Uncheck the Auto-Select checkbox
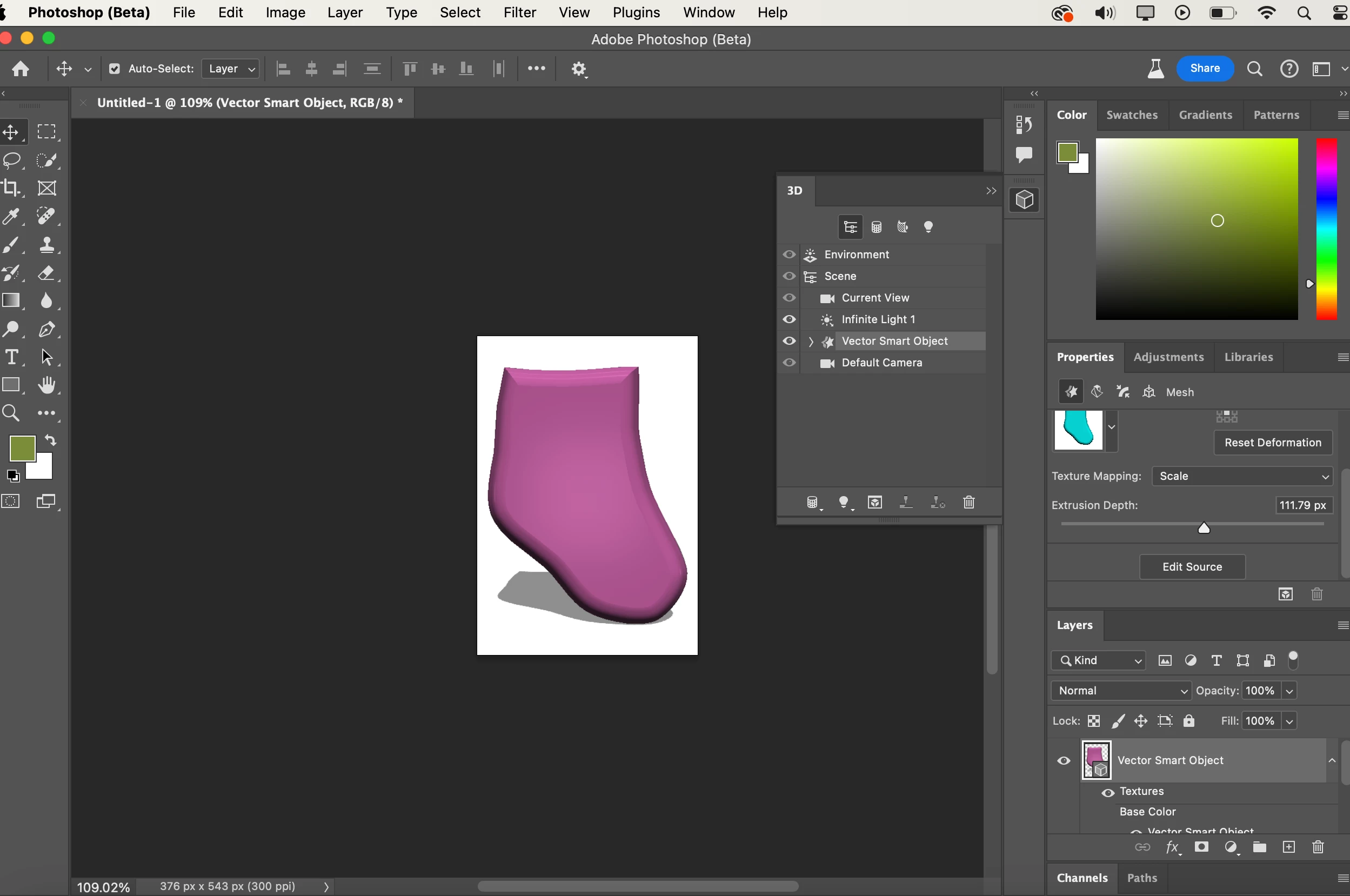 (x=114, y=69)
